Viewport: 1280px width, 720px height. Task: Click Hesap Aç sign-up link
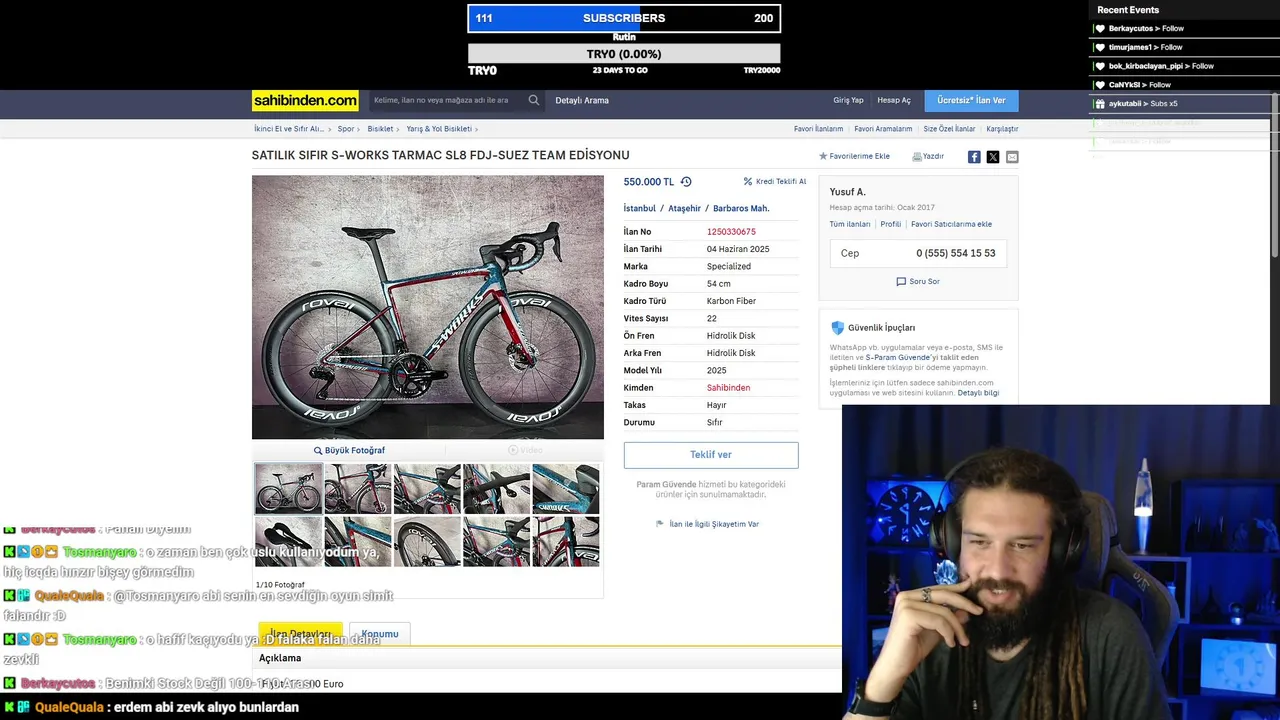pos(894,100)
